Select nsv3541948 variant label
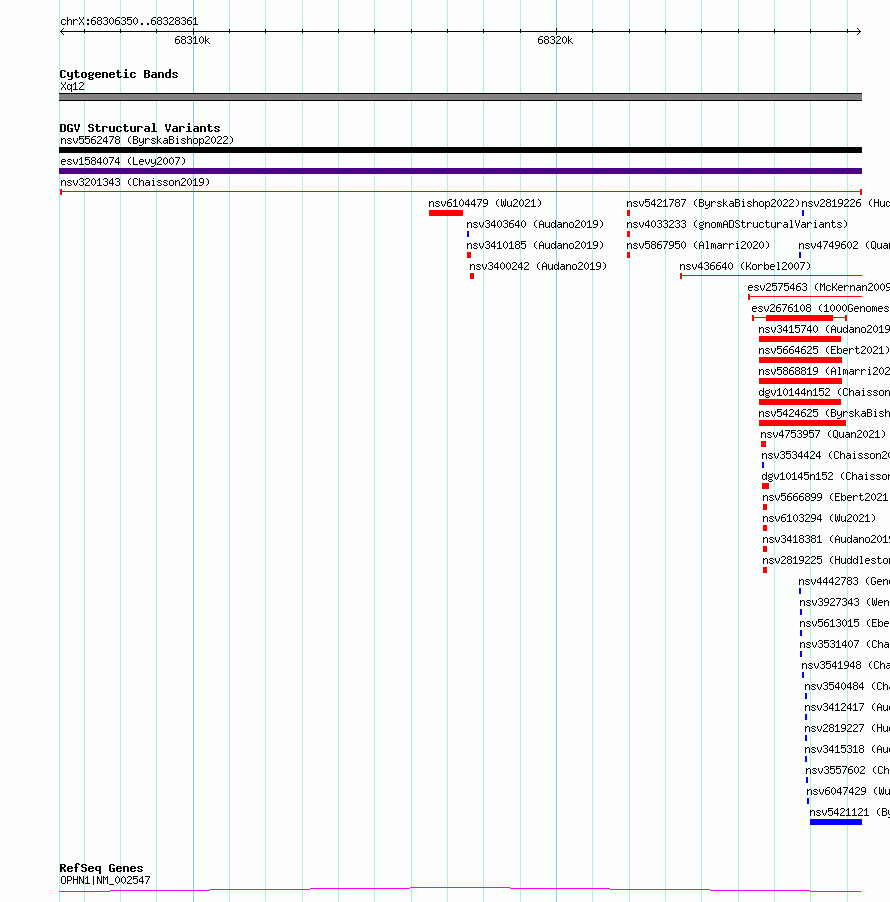Viewport: 890px width, 902px height. (x=846, y=665)
